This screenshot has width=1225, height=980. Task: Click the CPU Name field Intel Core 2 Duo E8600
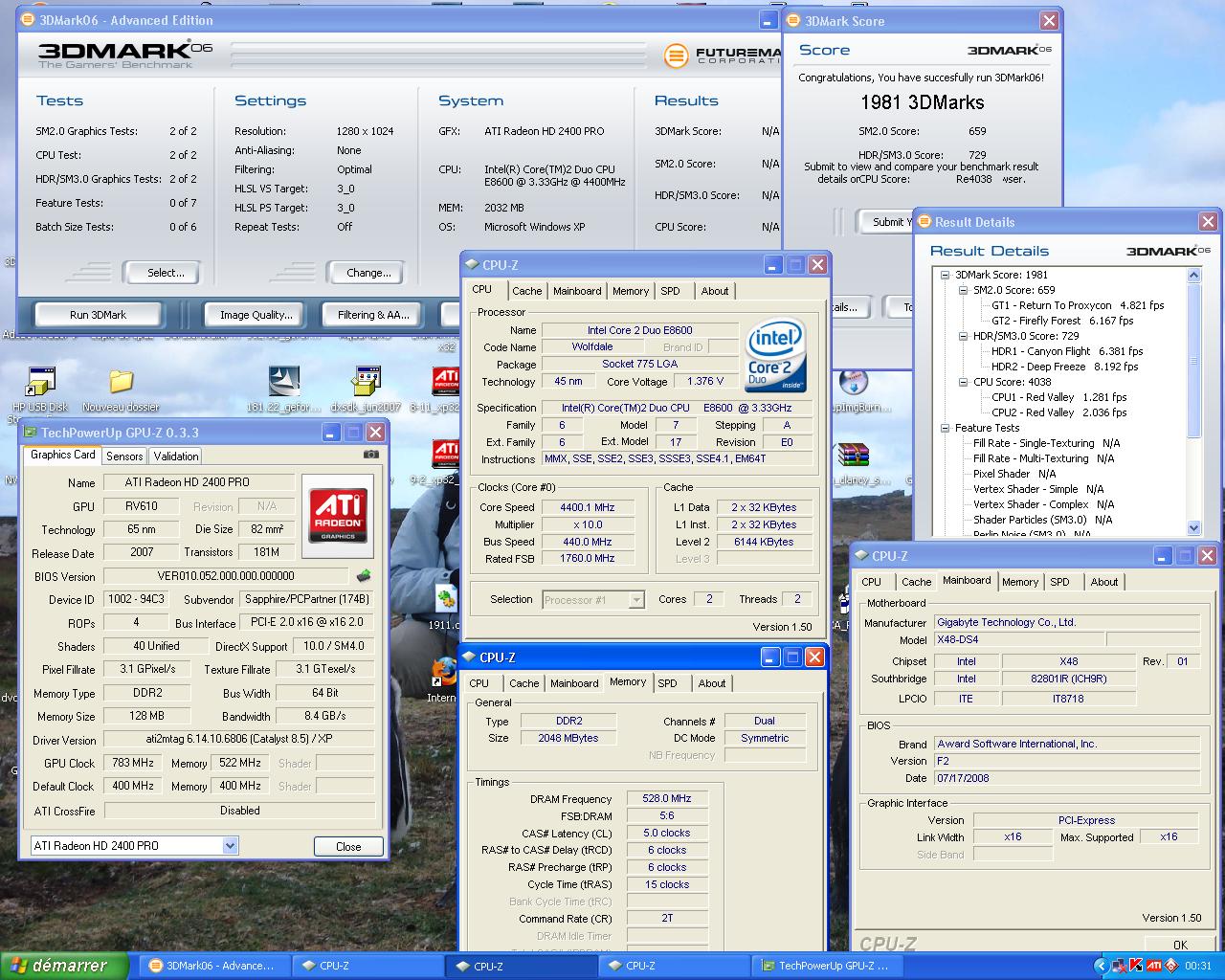[x=639, y=330]
